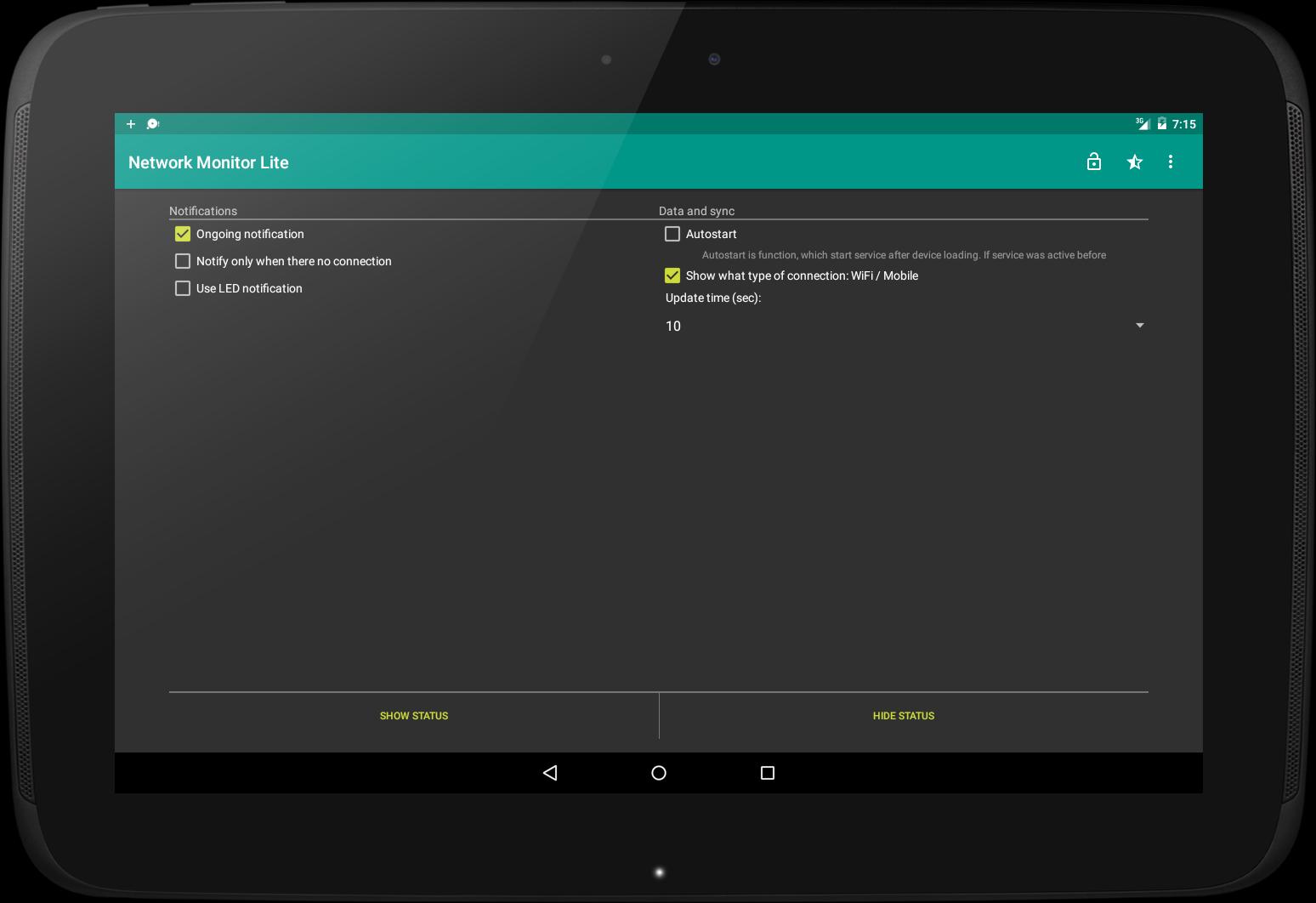Image resolution: width=1316 pixels, height=903 pixels.
Task: Uncheck Show what type of connection checkbox
Action: tap(672, 275)
